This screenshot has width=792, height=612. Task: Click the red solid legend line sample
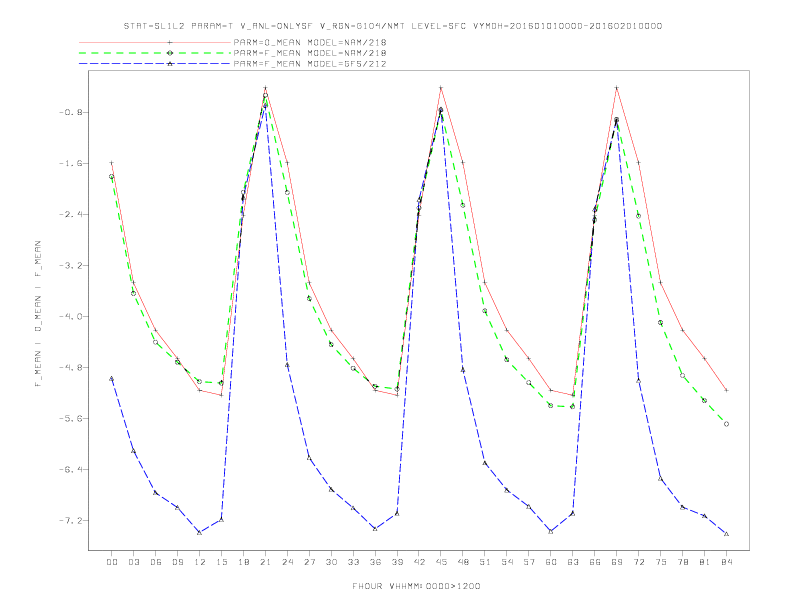tap(155, 42)
